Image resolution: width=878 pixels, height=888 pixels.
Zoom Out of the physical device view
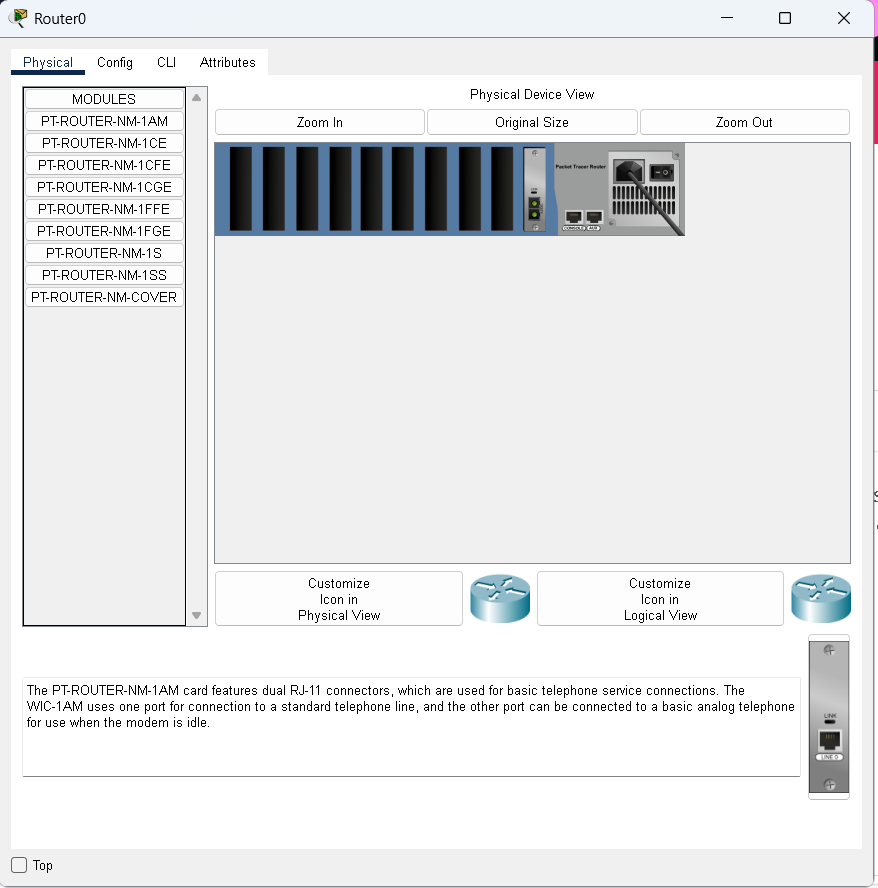point(744,122)
